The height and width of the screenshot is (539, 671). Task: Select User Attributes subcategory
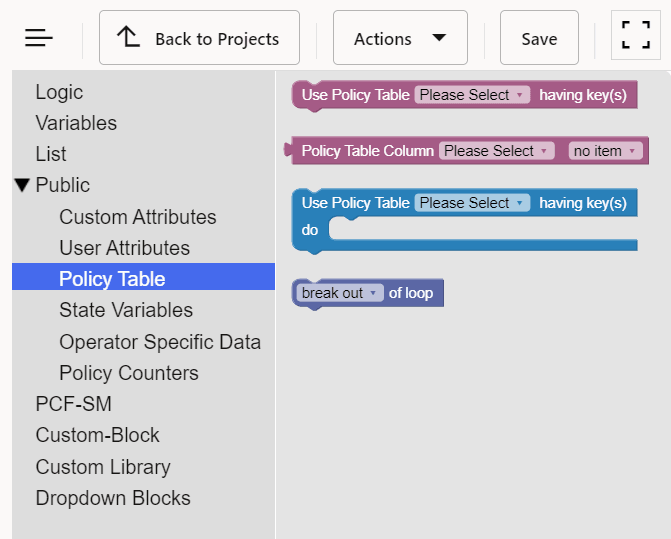point(124,248)
